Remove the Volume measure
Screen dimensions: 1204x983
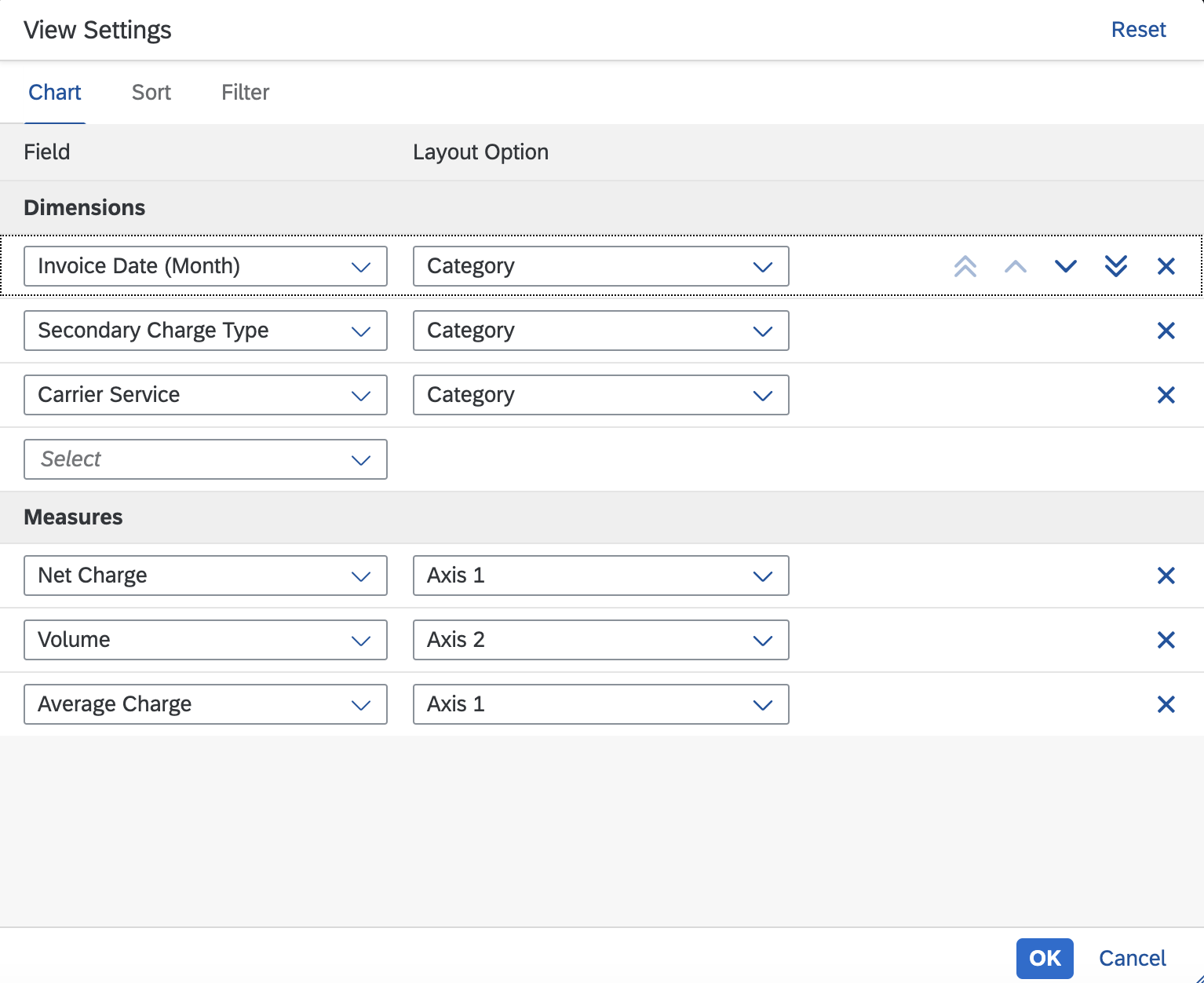click(1166, 640)
